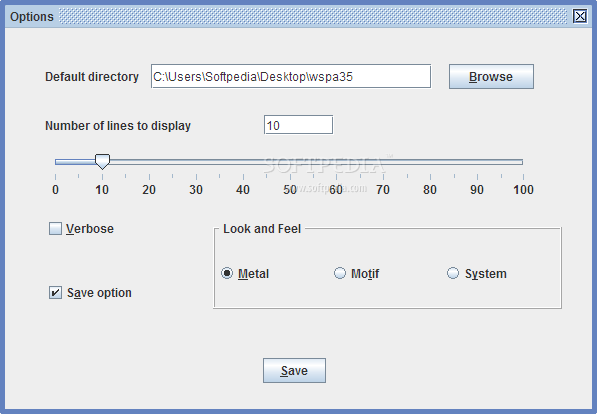Viewport: 597px width, 414px height.
Task: Click the Number of lines input box
Action: pyautogui.click(x=298, y=125)
